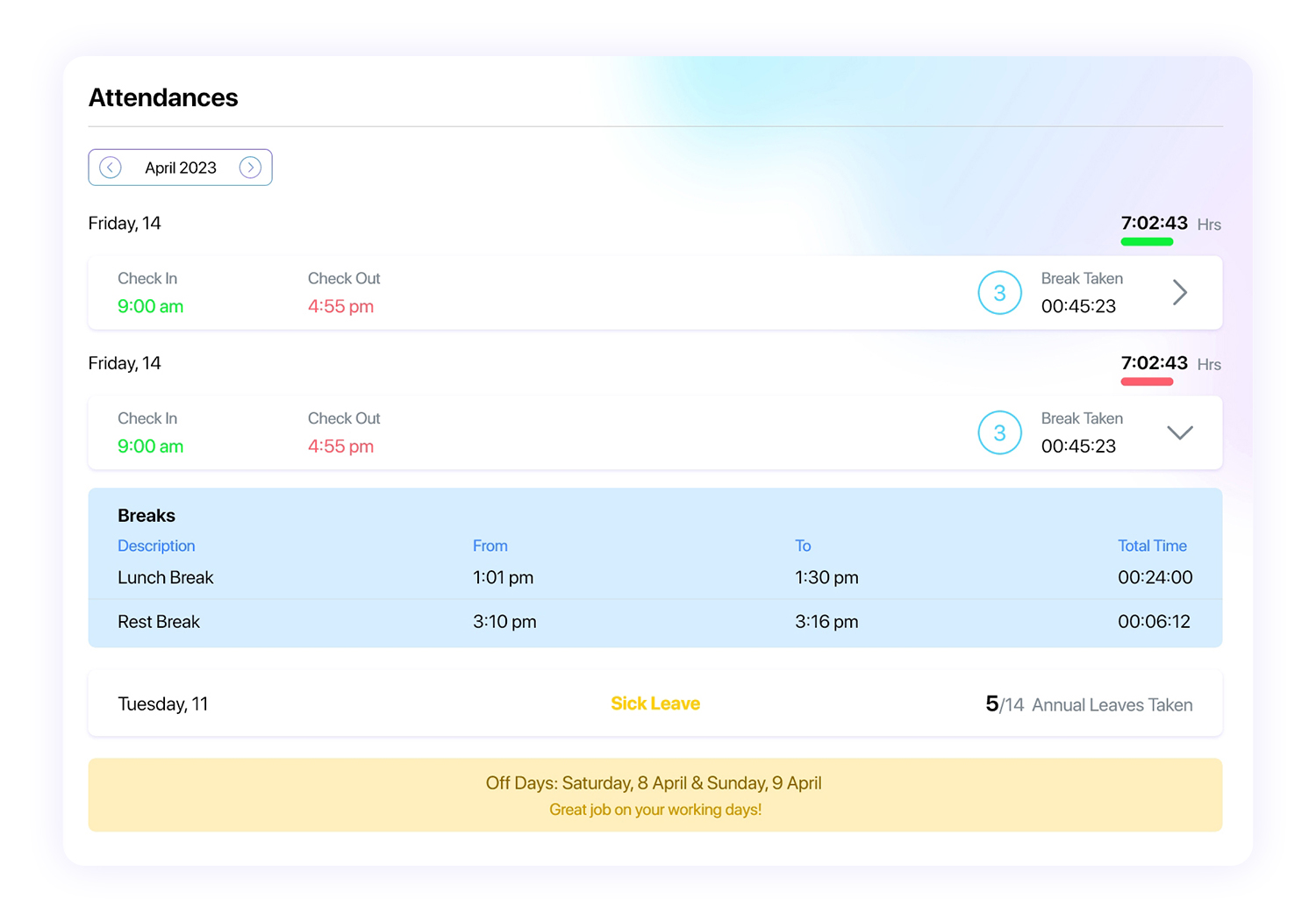The width and height of the screenshot is (1316, 921).
Task: Open the April 2023 month selector
Action: (x=181, y=168)
